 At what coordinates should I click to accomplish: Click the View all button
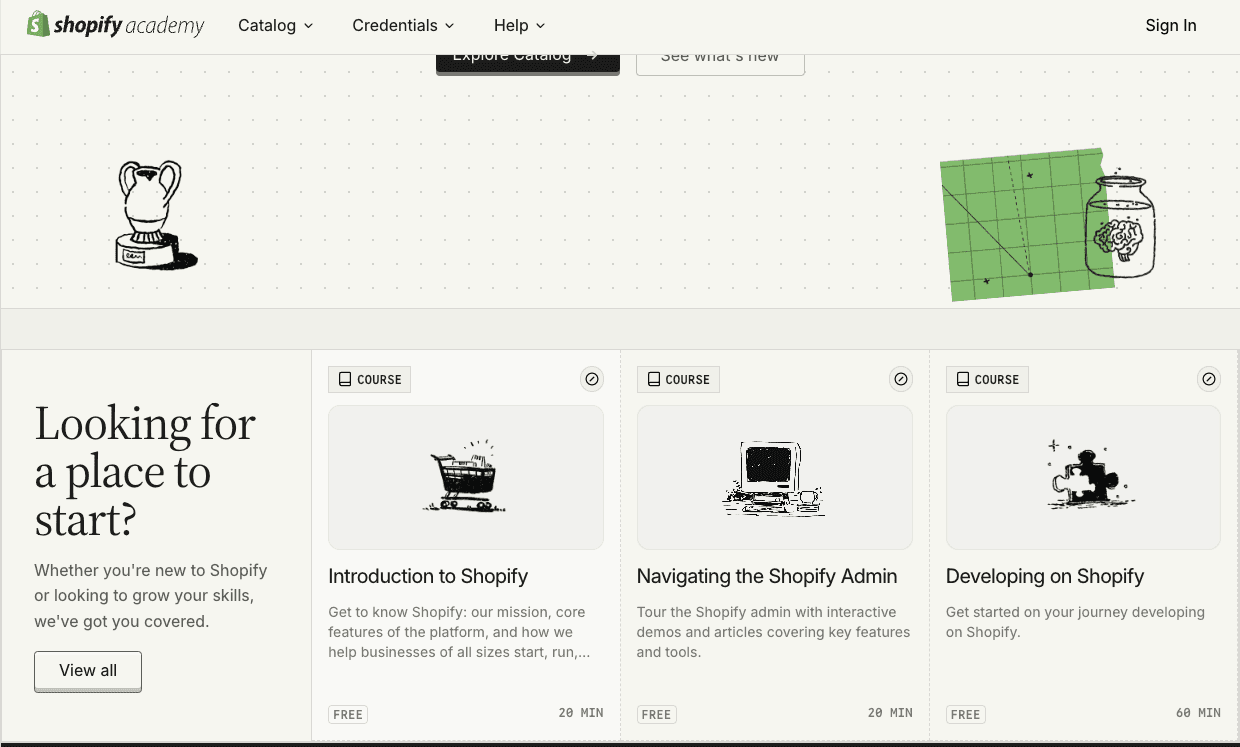[88, 671]
